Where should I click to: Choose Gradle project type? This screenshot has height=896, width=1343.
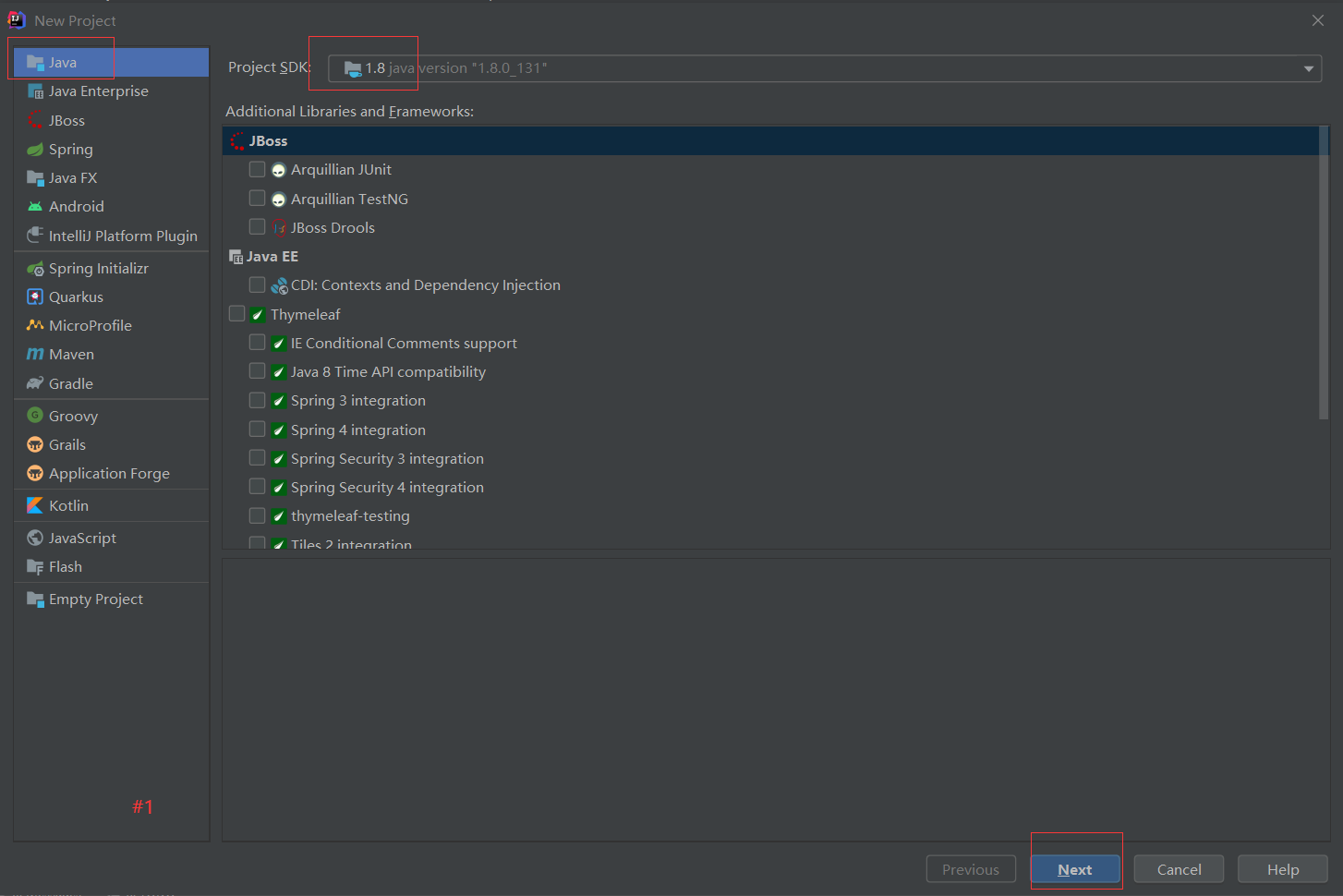112,383
